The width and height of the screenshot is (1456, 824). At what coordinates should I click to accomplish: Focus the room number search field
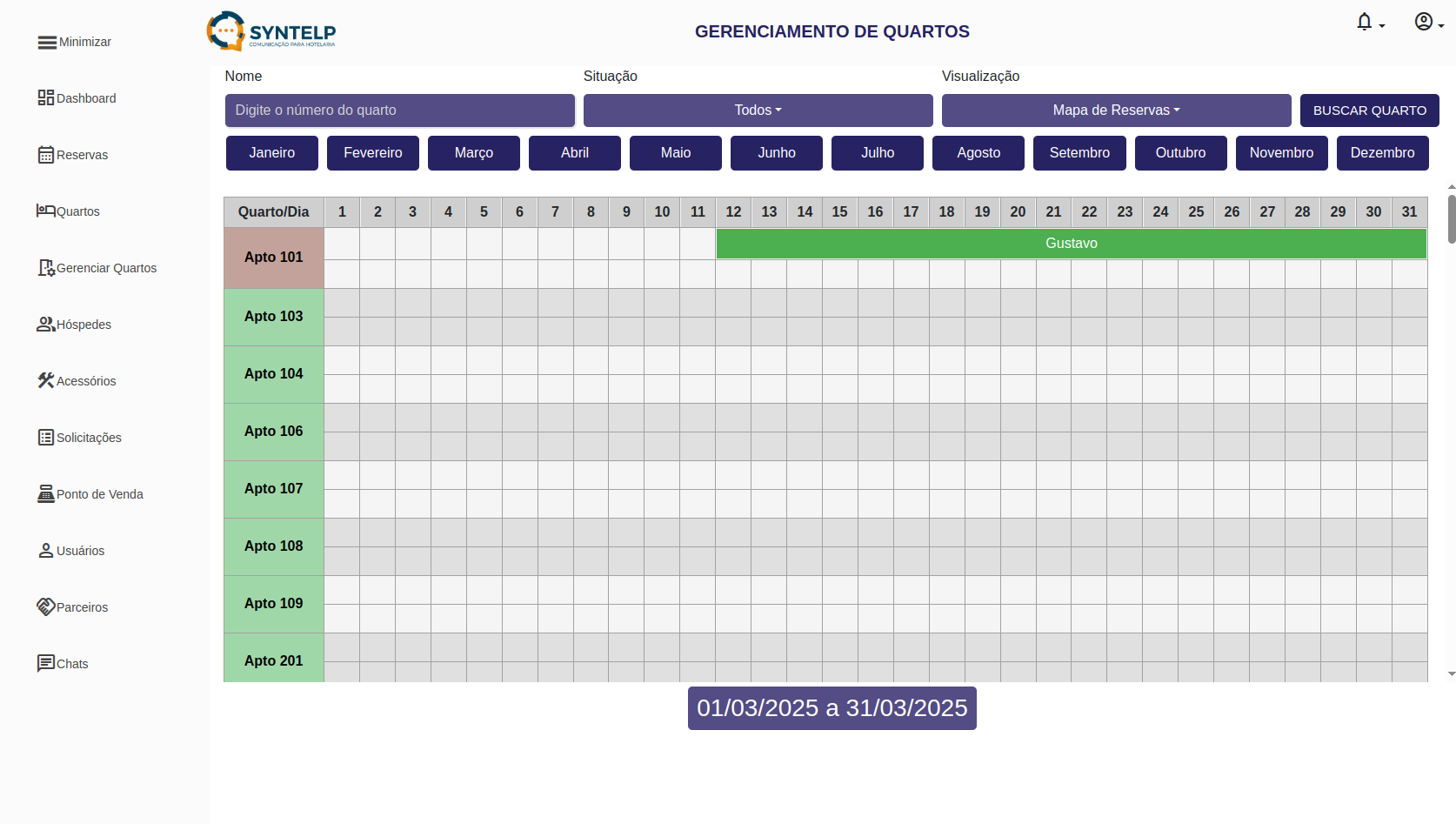click(x=399, y=111)
